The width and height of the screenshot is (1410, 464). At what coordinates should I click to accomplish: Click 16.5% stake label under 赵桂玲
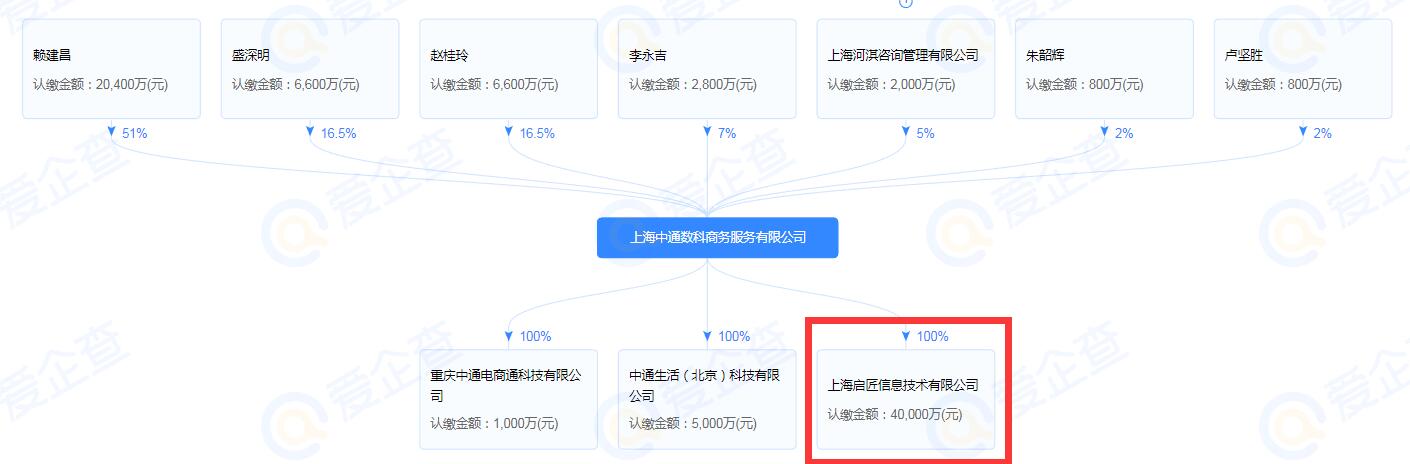(x=537, y=133)
